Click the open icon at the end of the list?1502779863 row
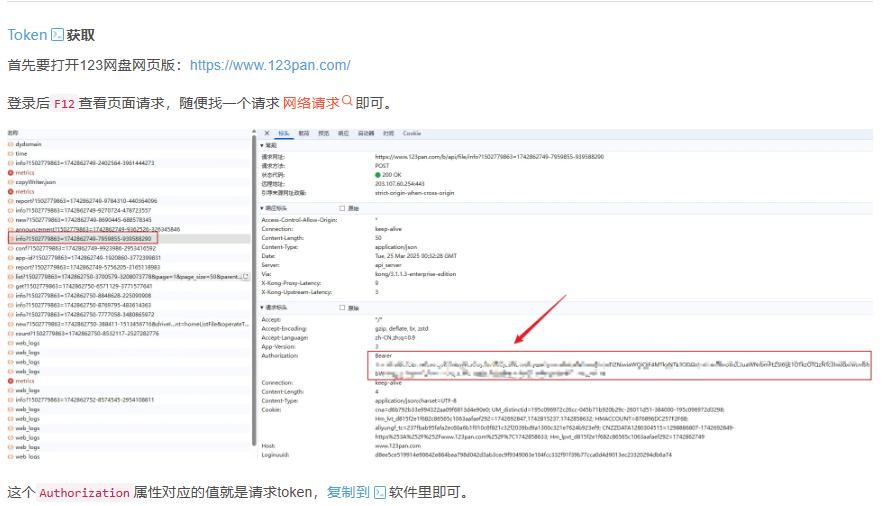 [x=246, y=276]
